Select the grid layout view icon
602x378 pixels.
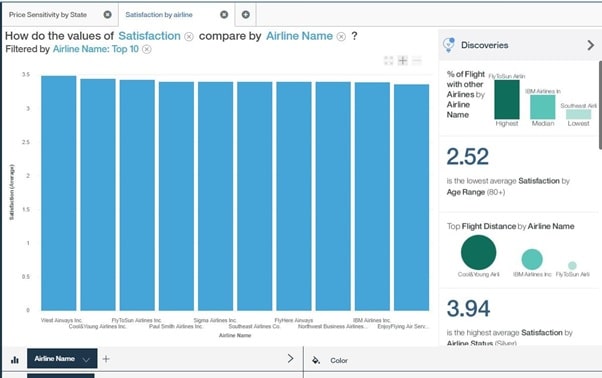pyautogui.click(x=402, y=60)
